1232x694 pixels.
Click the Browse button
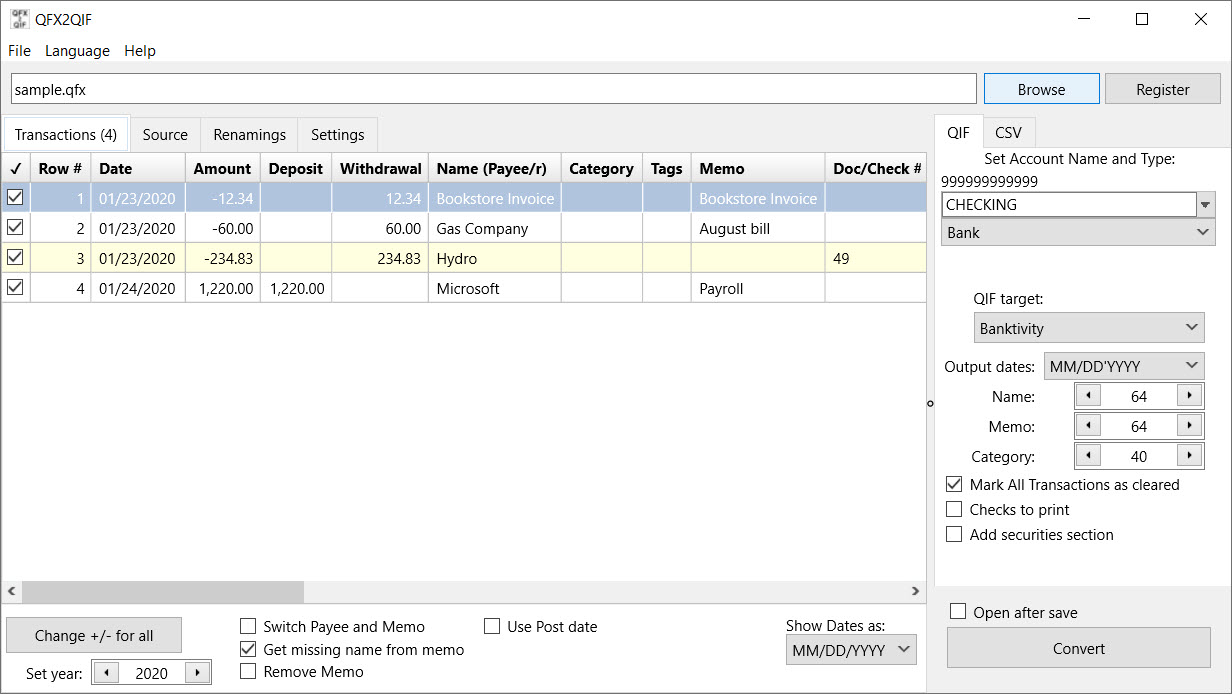[1042, 89]
